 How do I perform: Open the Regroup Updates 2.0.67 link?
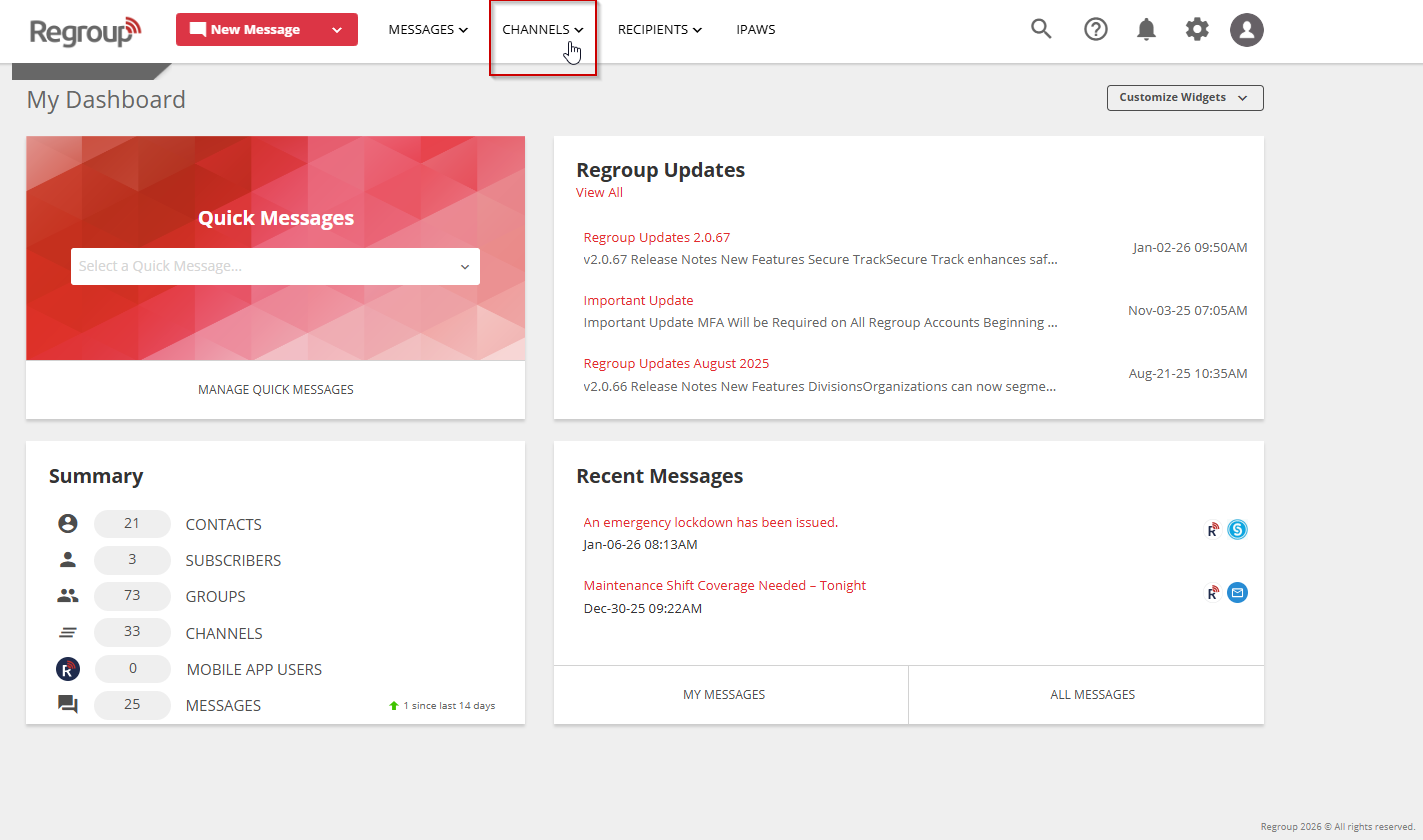[x=657, y=238]
